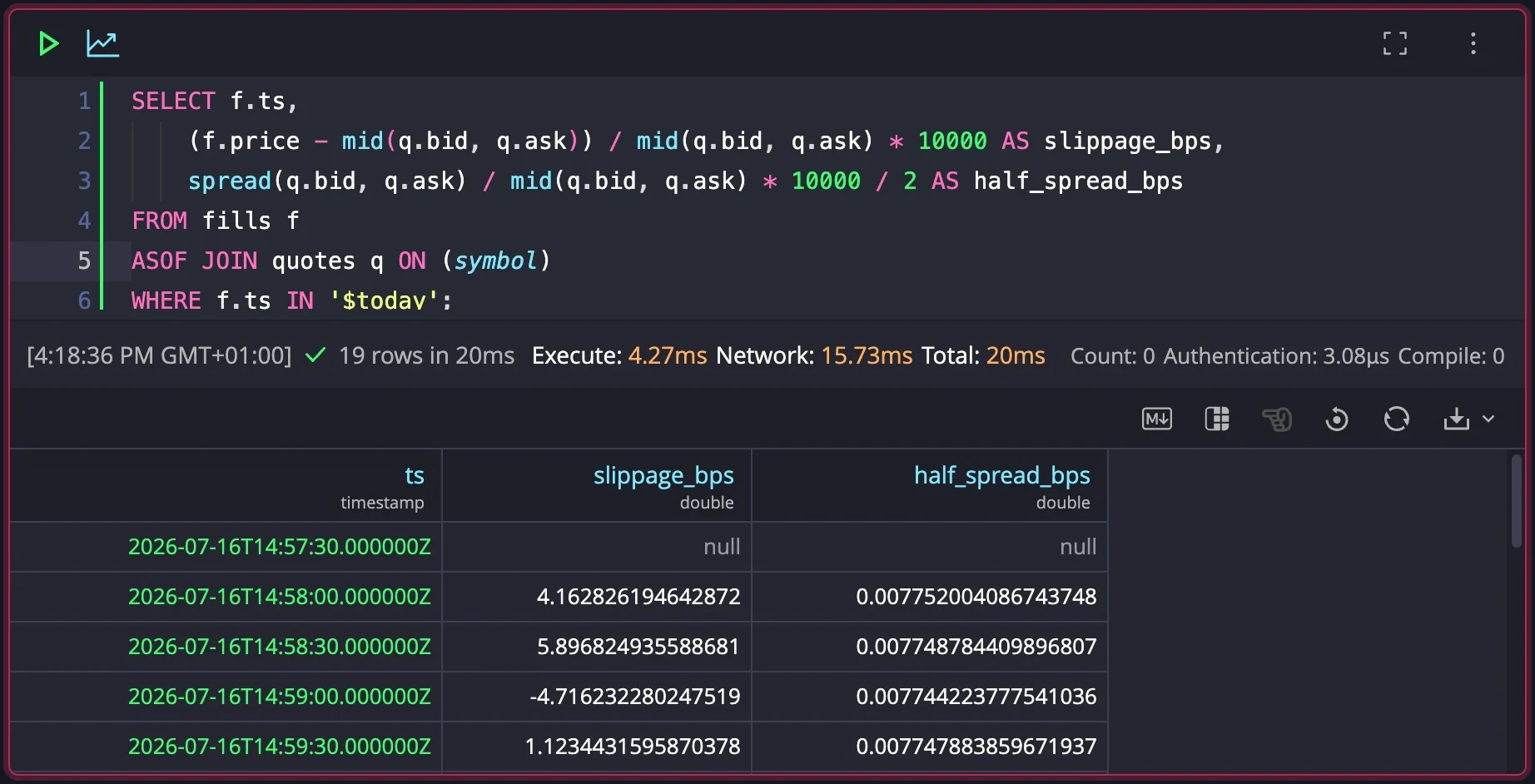Screen dimensions: 1535x784
Task: Click the 'Total: 20ms' timing entry
Action: click(x=983, y=355)
